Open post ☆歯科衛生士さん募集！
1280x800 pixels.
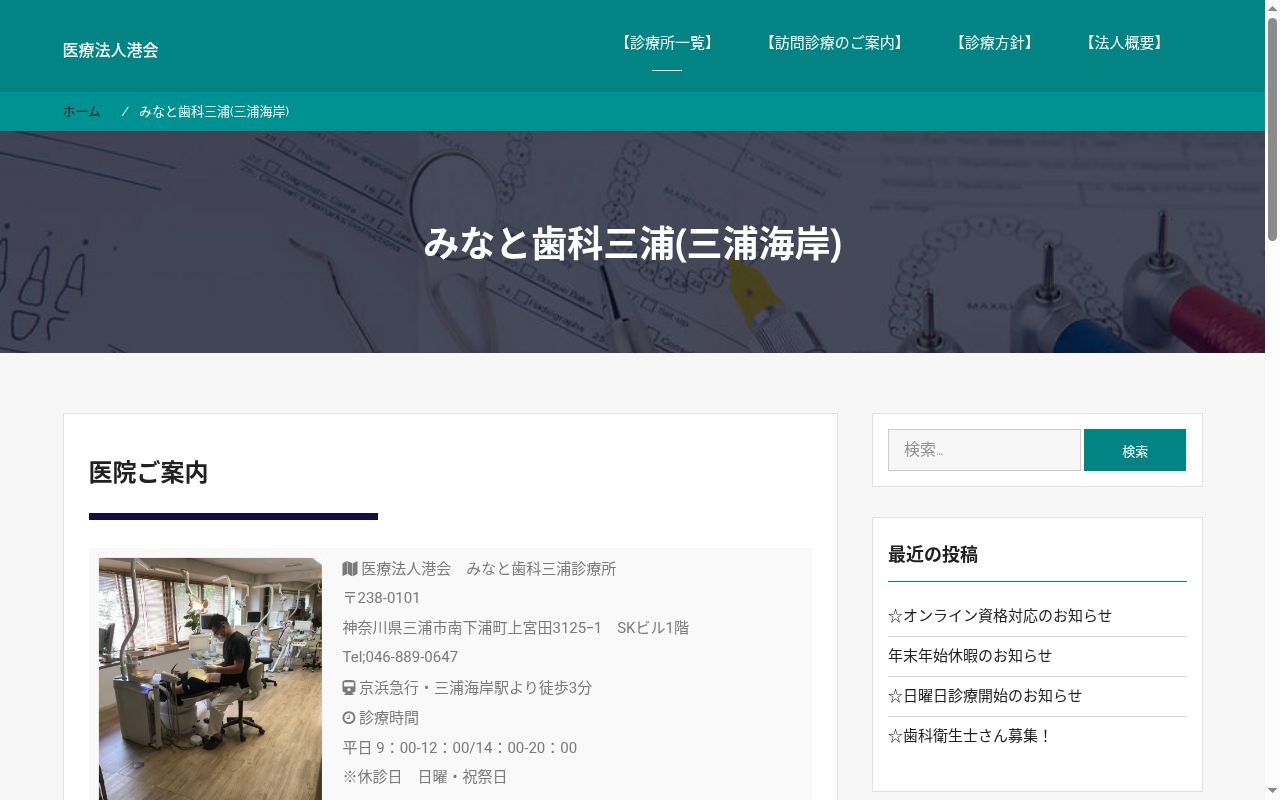tap(970, 736)
